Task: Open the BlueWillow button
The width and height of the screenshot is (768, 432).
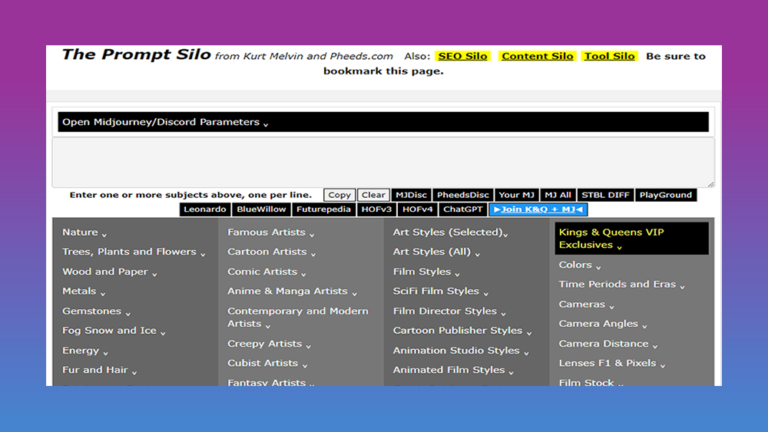Action: pyautogui.click(x=261, y=210)
